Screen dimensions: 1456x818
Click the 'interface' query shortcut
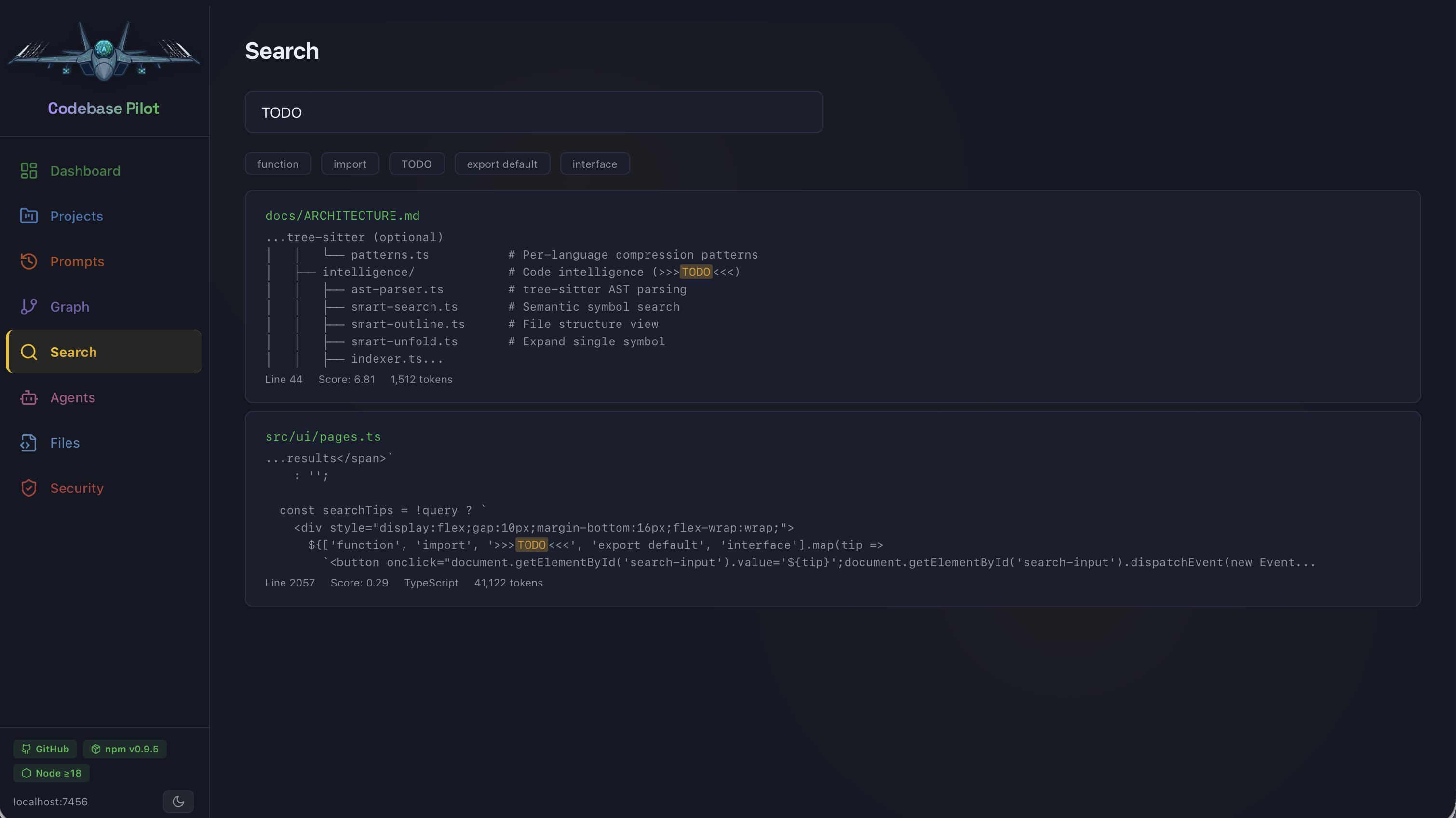[594, 164]
